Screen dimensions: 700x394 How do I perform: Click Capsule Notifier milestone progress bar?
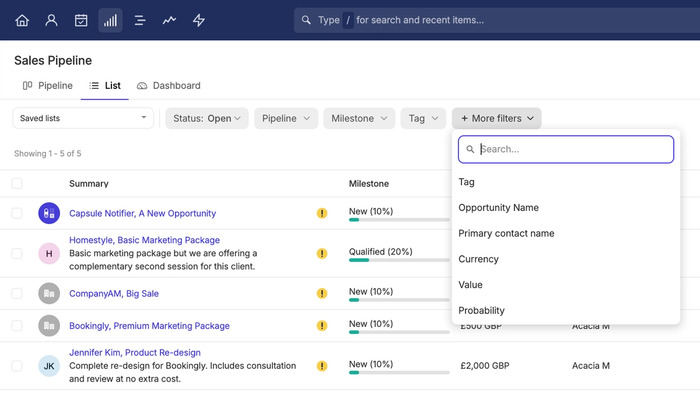click(x=399, y=220)
